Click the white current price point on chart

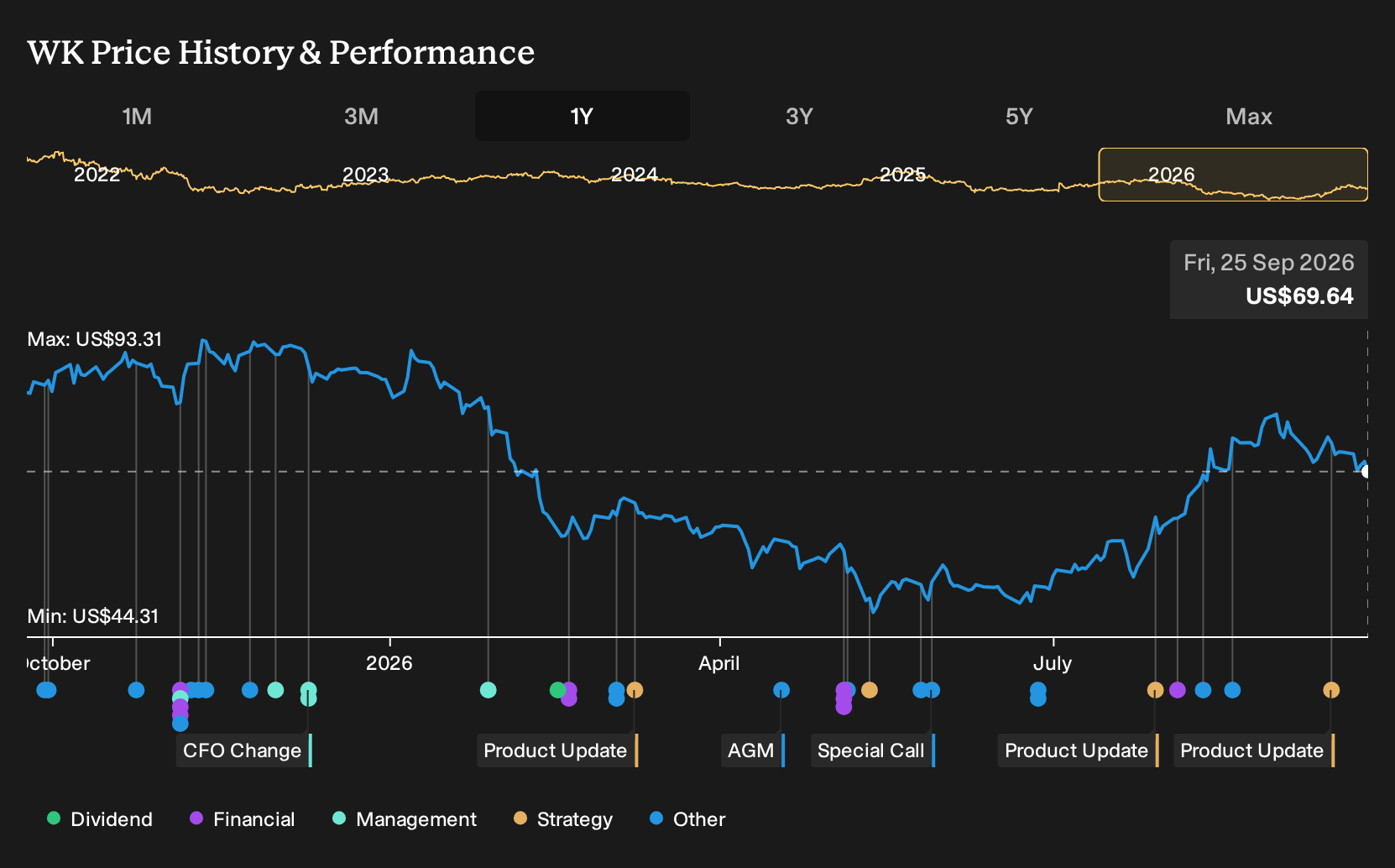[1366, 472]
